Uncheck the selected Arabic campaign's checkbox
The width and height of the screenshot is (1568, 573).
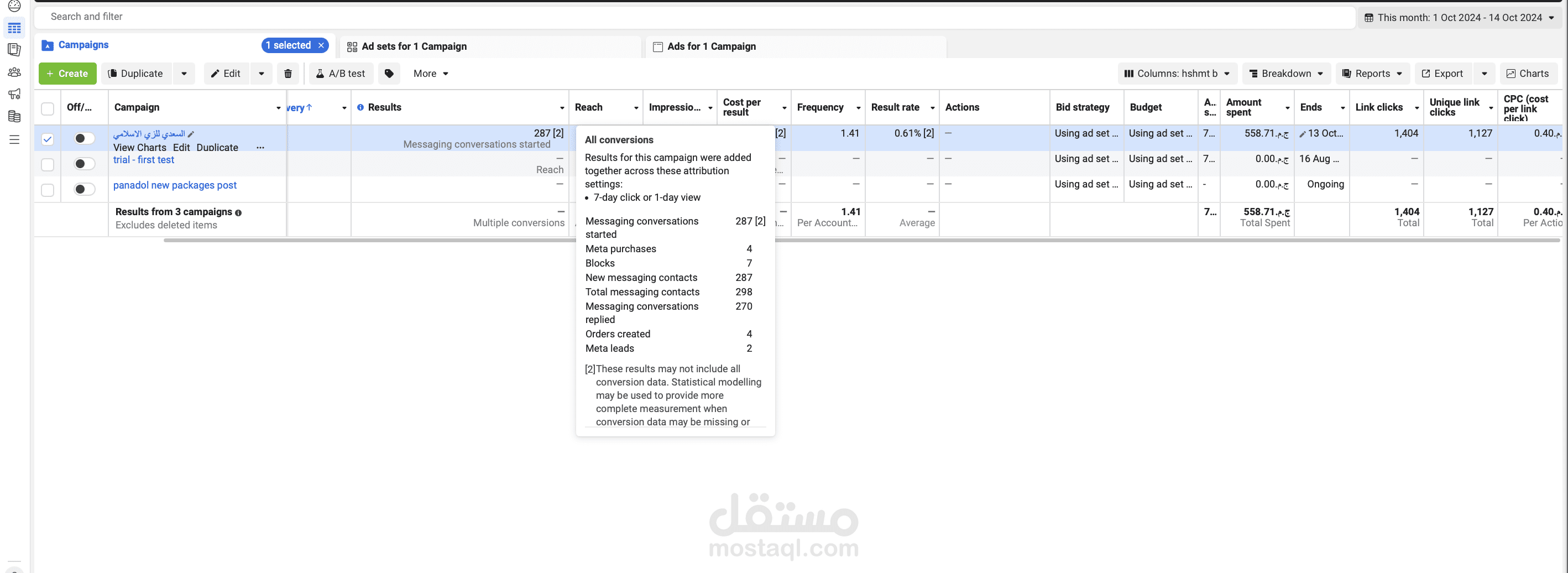pyautogui.click(x=48, y=139)
